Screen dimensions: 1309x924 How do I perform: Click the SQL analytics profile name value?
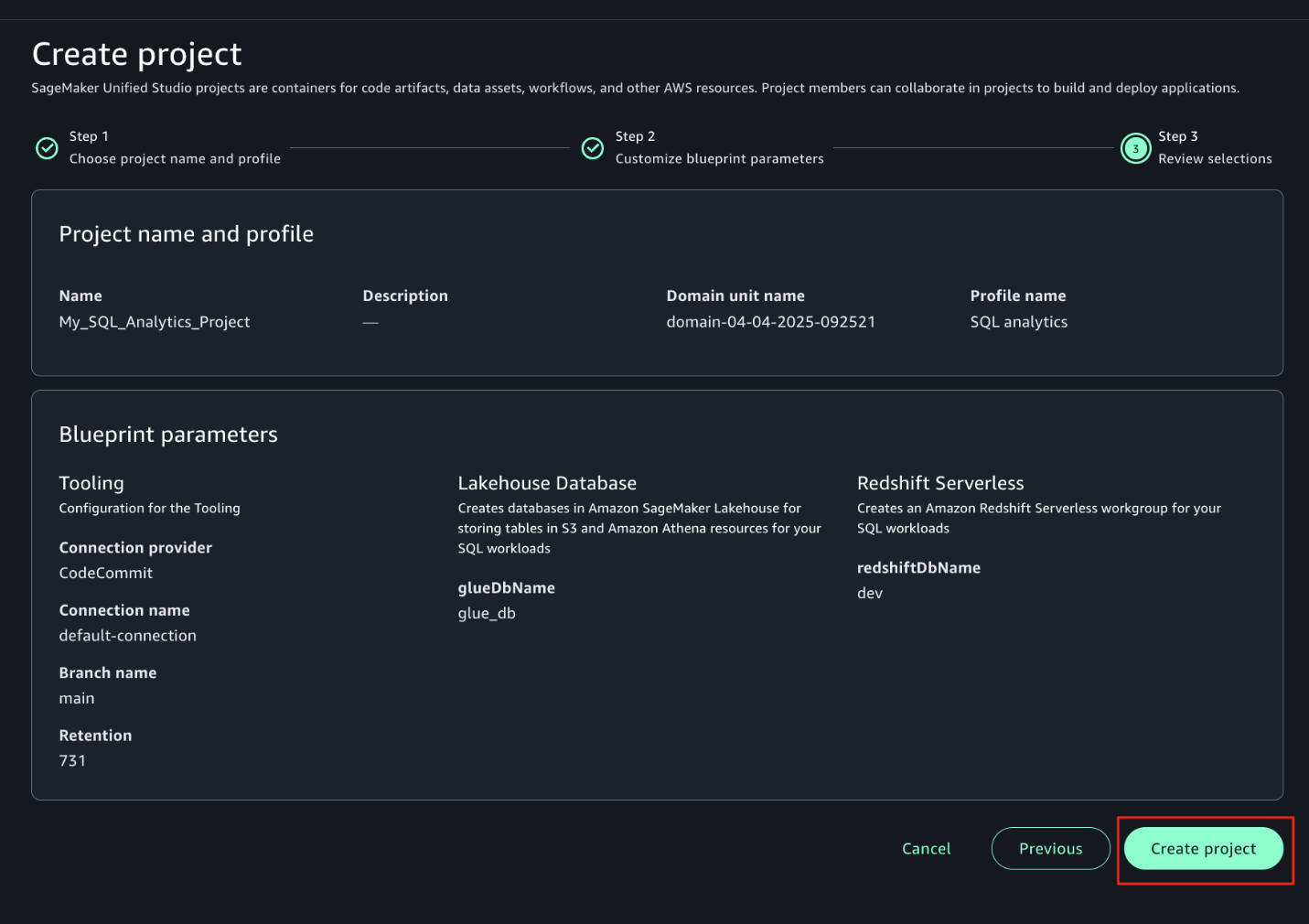(1018, 321)
